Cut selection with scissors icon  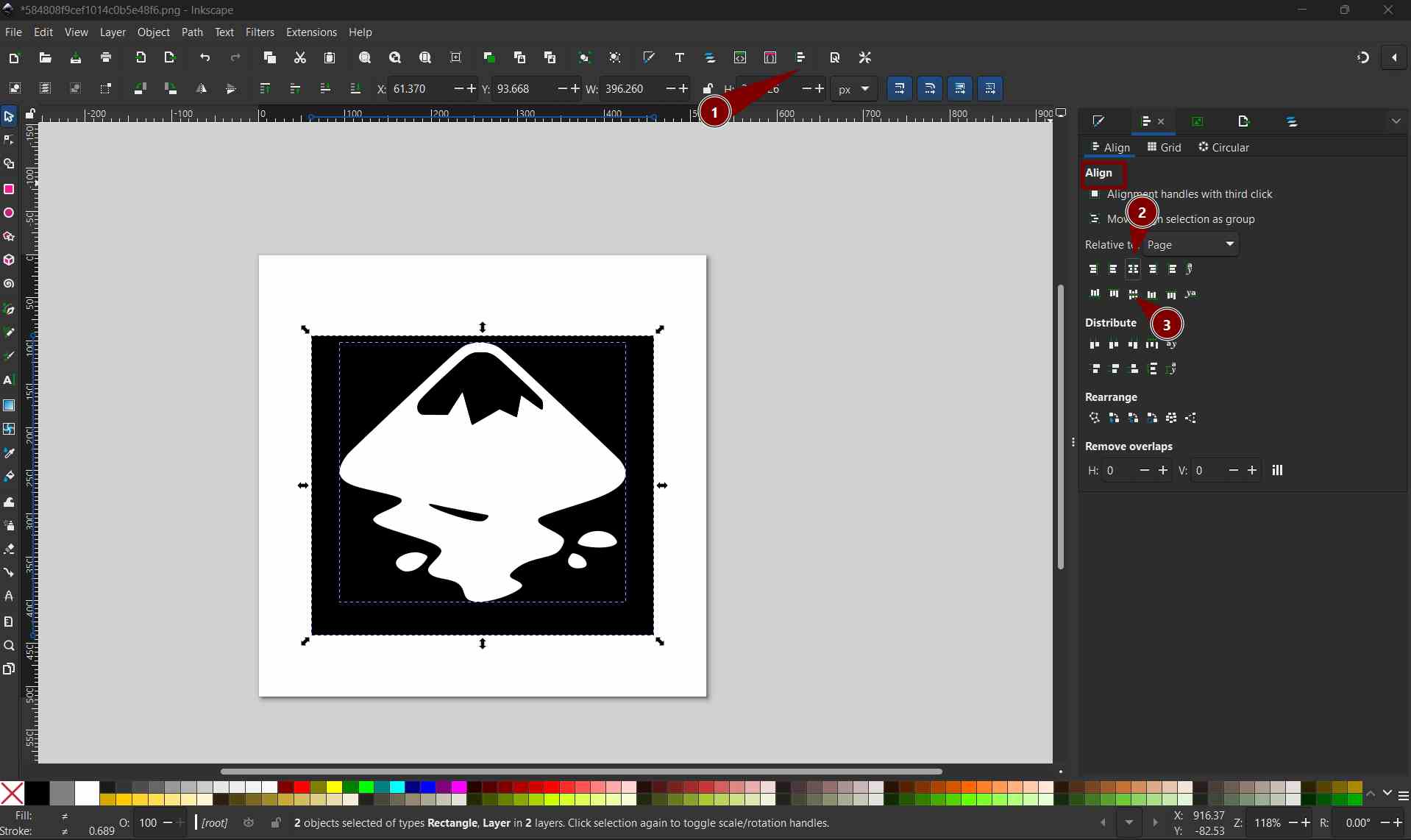click(300, 57)
